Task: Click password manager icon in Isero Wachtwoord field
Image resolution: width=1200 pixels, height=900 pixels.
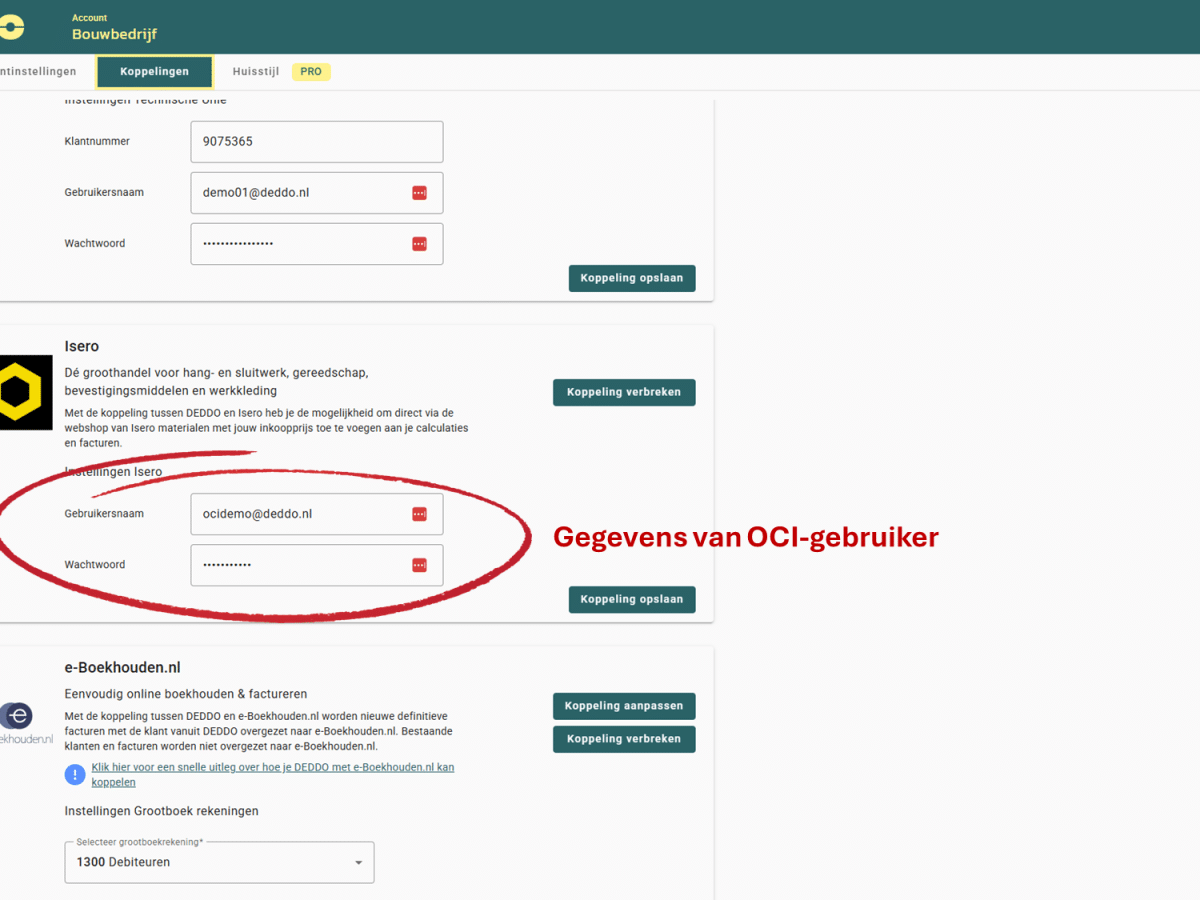Action: [x=419, y=565]
